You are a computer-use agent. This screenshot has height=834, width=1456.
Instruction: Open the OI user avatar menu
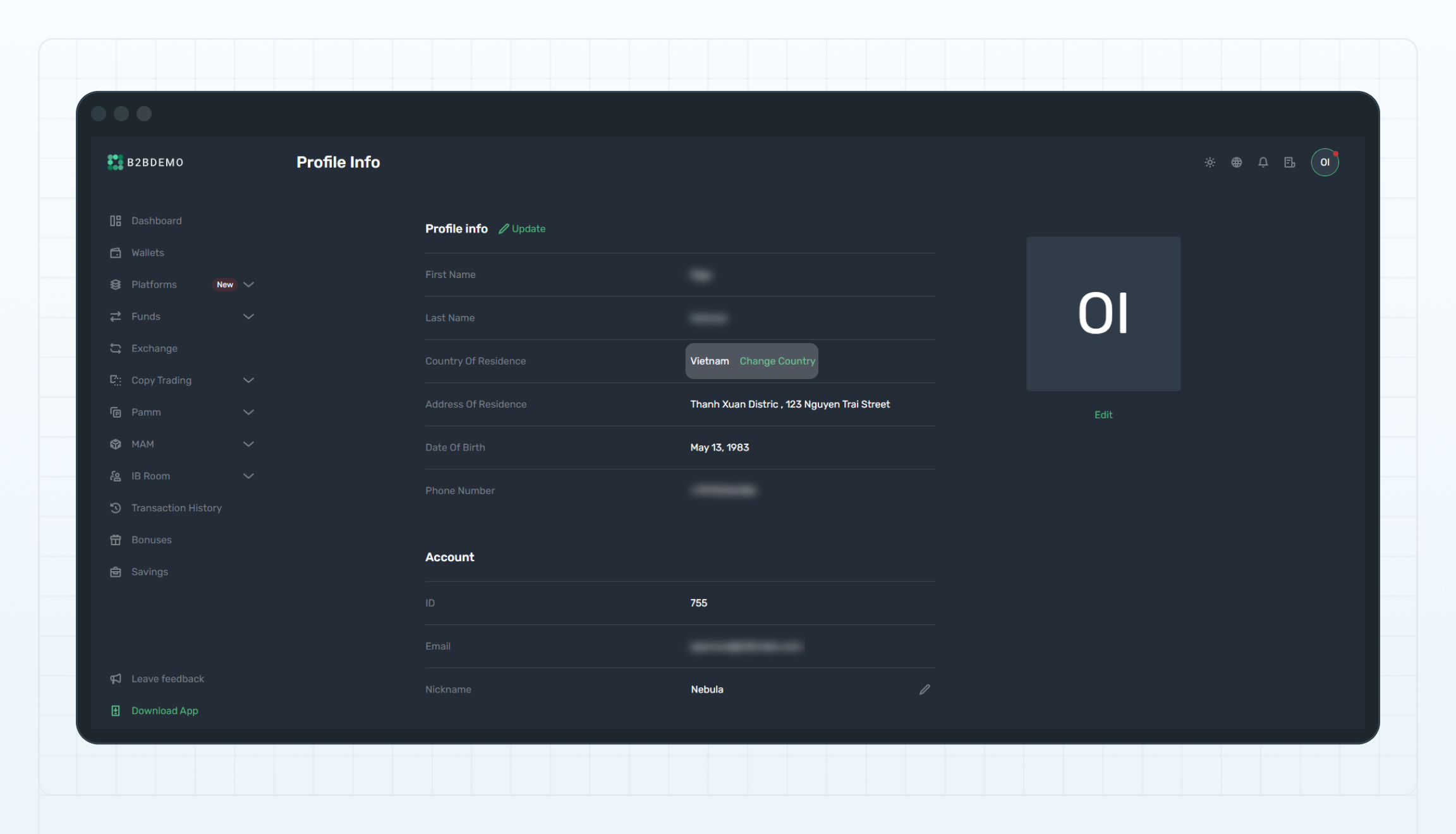[x=1325, y=162]
